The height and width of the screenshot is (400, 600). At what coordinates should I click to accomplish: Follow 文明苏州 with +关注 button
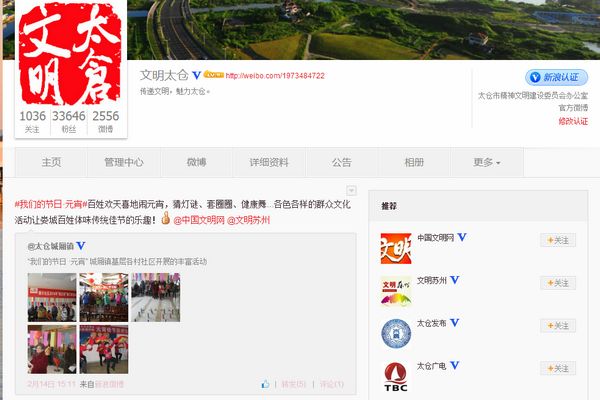[558, 283]
